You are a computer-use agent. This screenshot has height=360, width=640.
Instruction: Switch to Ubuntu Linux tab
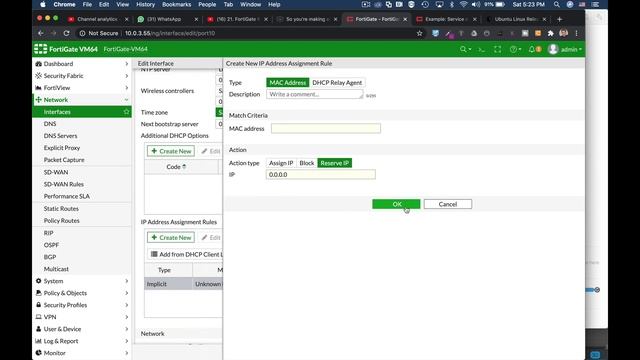coord(516,19)
